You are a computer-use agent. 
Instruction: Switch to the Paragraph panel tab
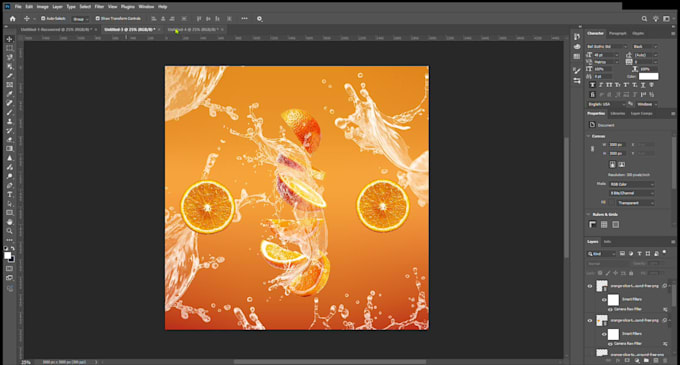pos(618,33)
